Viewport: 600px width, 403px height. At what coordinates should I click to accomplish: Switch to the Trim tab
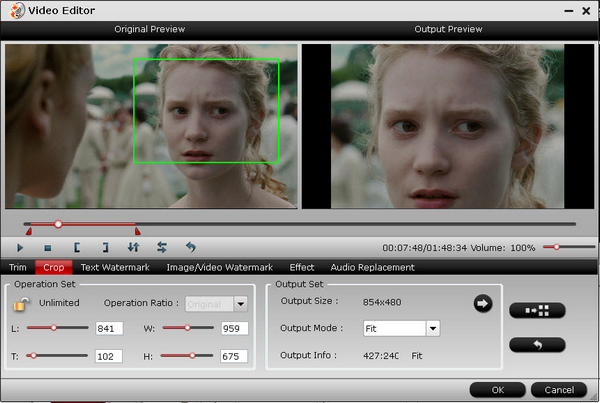click(x=18, y=267)
